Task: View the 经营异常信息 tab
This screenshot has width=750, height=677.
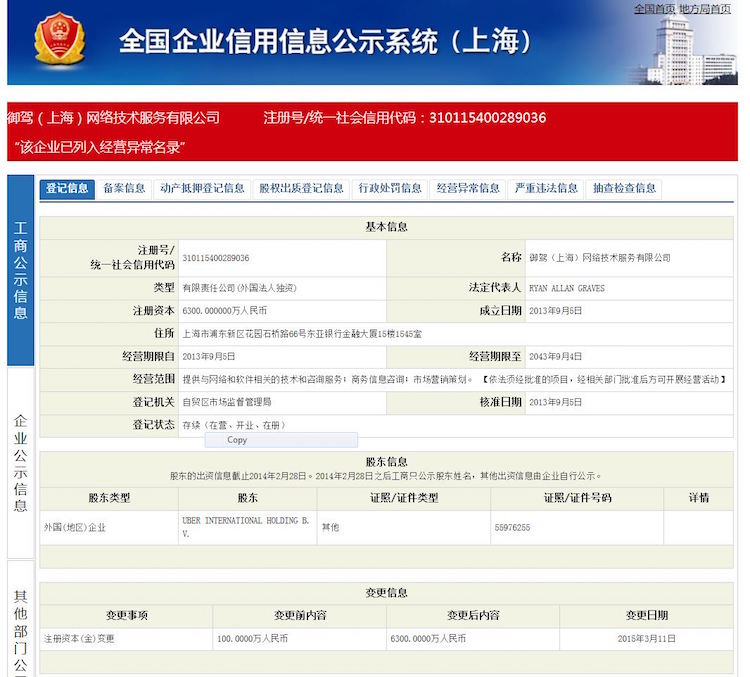Action: point(468,189)
